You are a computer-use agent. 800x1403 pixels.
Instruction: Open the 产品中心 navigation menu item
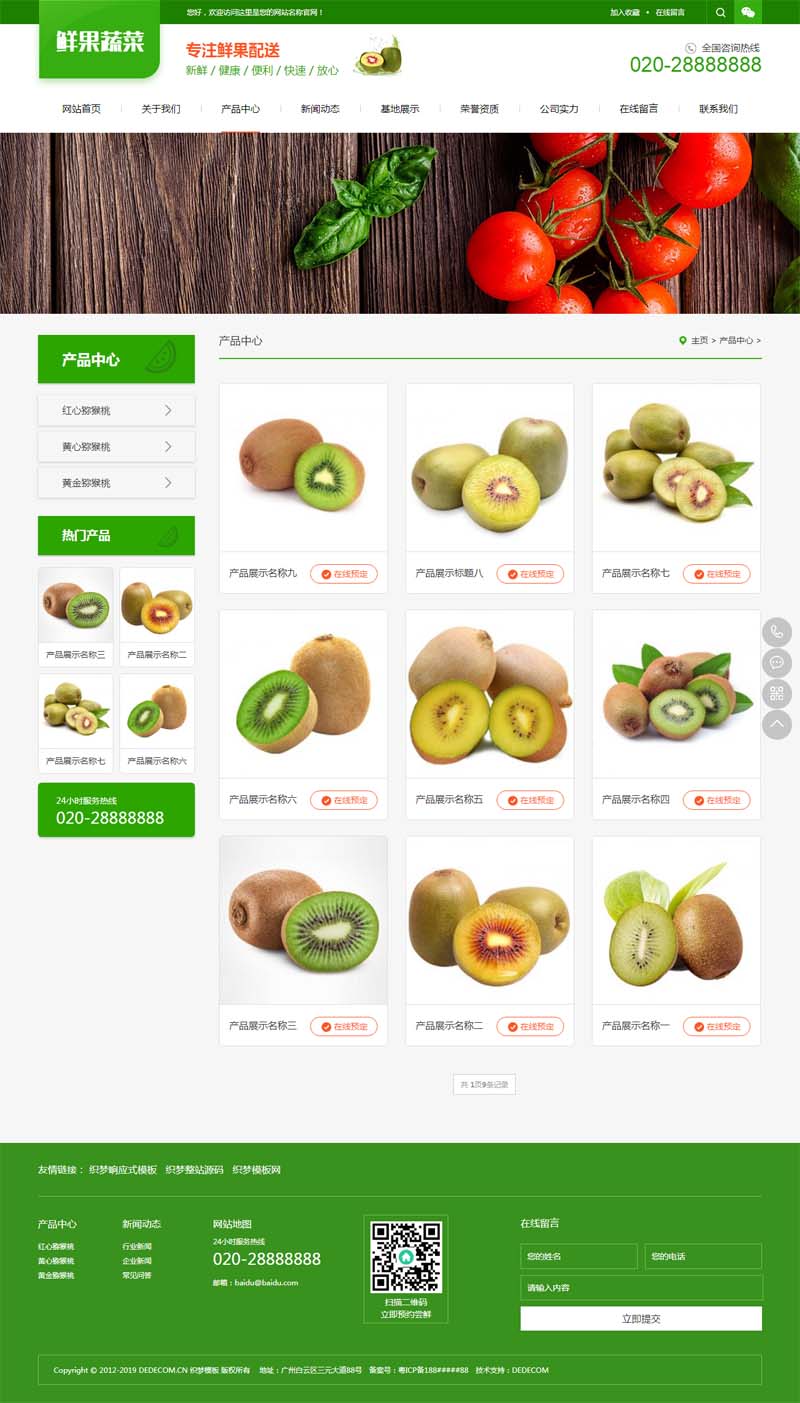pyautogui.click(x=240, y=109)
